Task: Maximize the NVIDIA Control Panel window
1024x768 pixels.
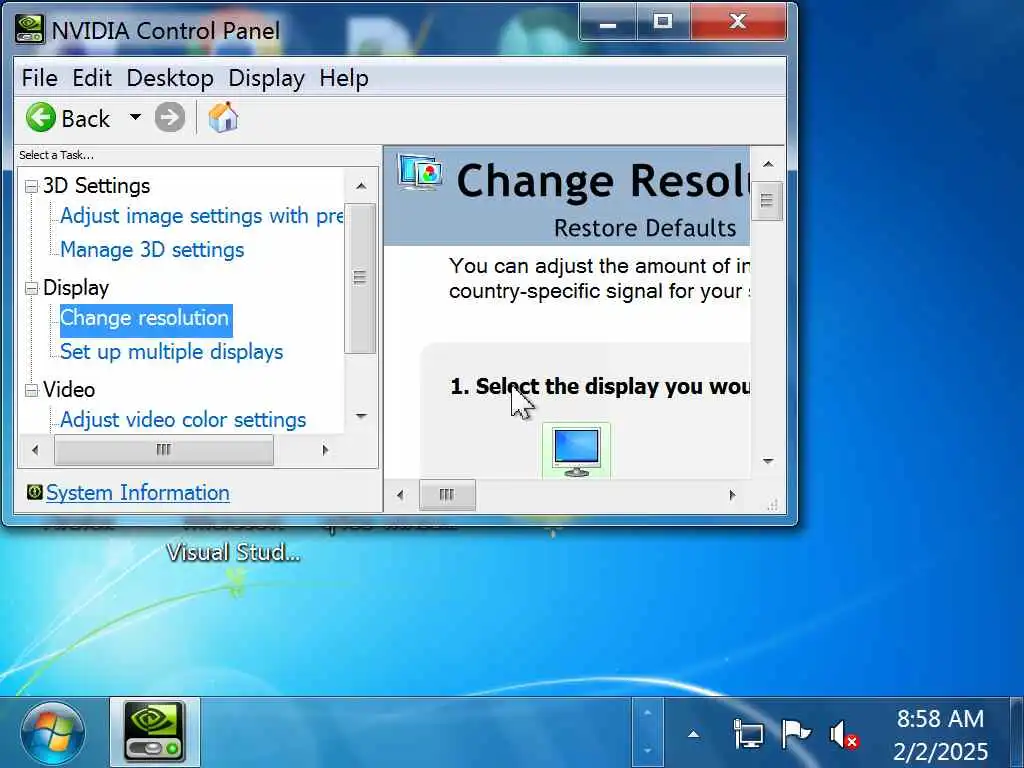Action: click(663, 22)
